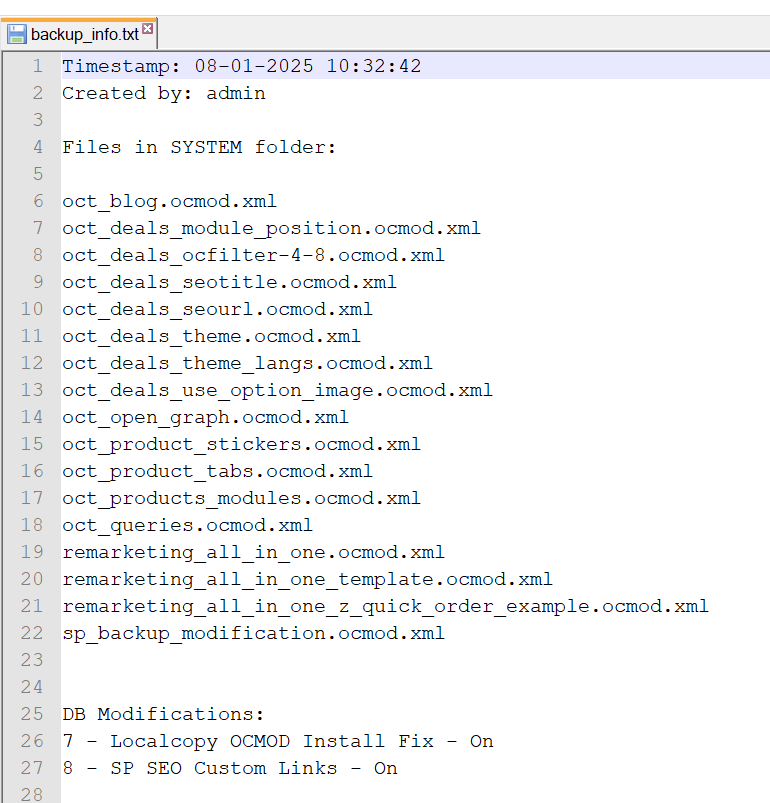Click remarketing_all_in_one_template.ocmod.xml line
The height and width of the screenshot is (803, 770).
(307, 580)
